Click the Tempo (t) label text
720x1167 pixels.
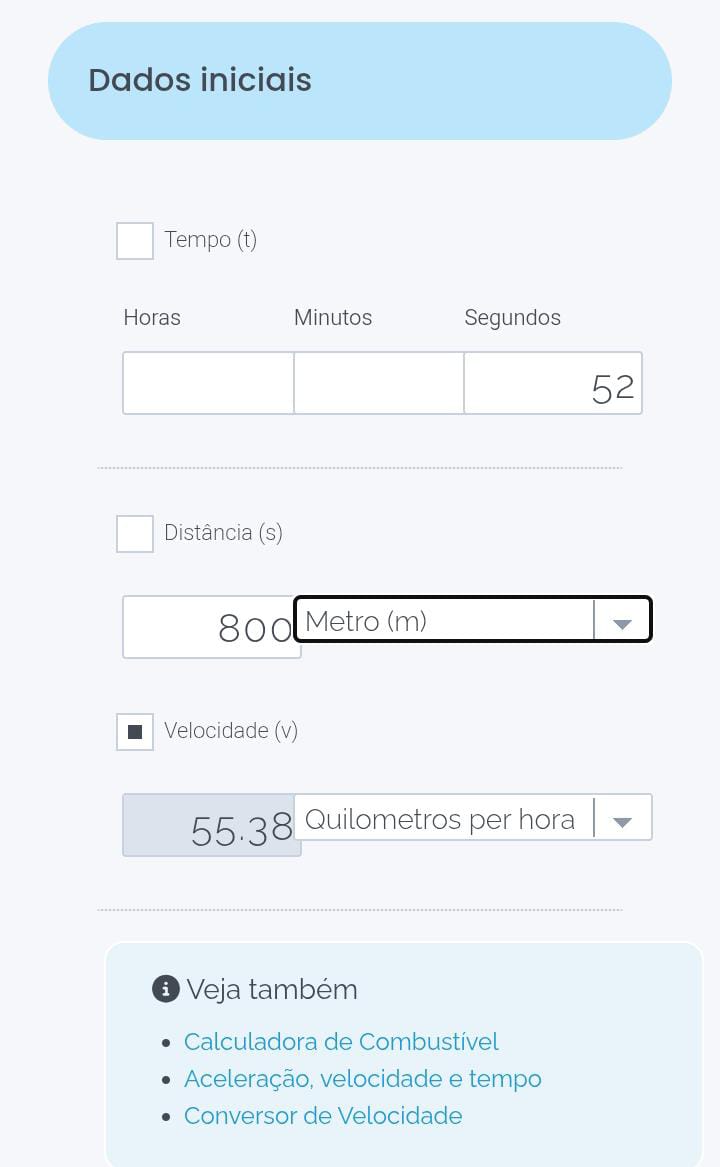210,240
